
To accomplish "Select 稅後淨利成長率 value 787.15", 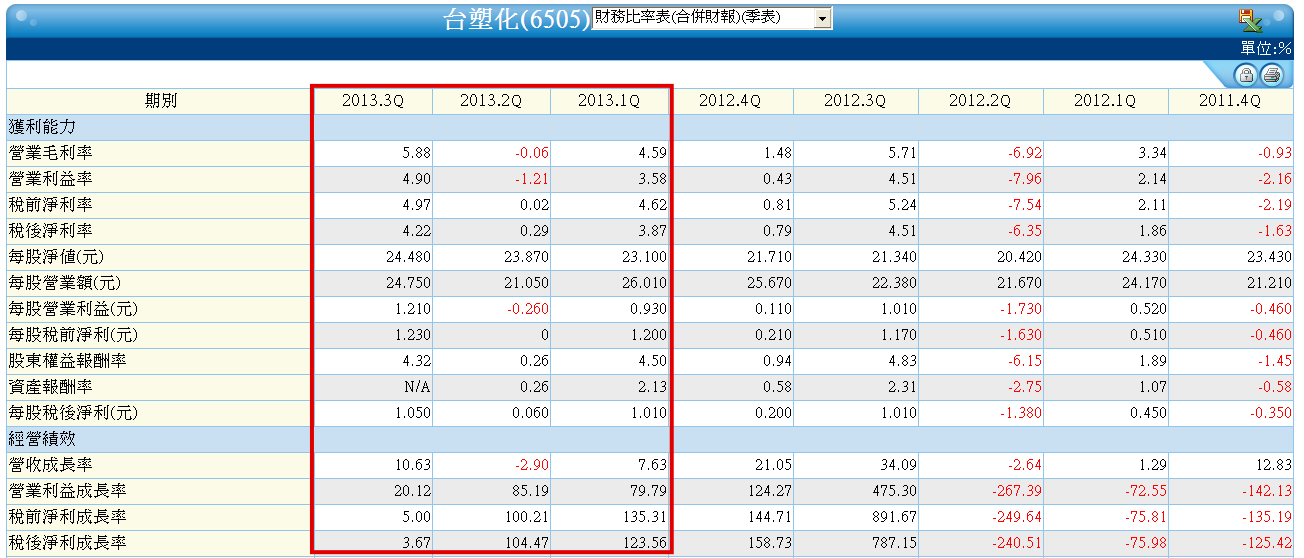I will coord(895,543).
